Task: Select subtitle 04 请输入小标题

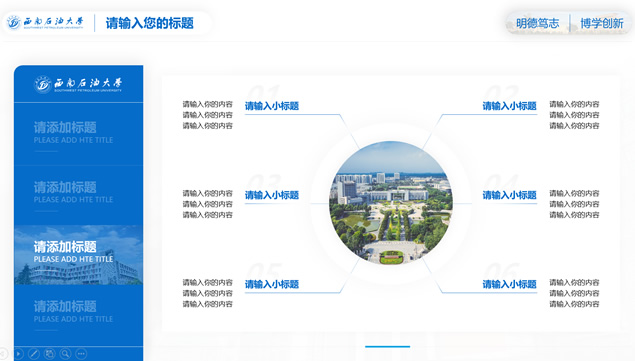Action: point(509,195)
